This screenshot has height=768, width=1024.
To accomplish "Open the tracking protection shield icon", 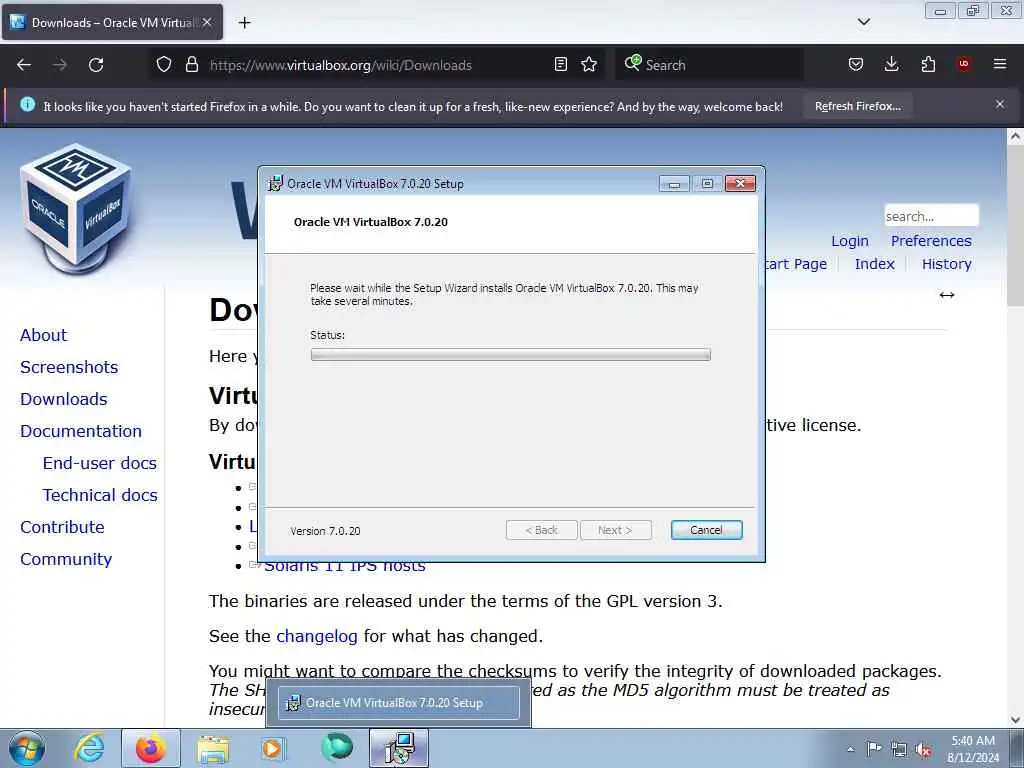I will point(164,65).
